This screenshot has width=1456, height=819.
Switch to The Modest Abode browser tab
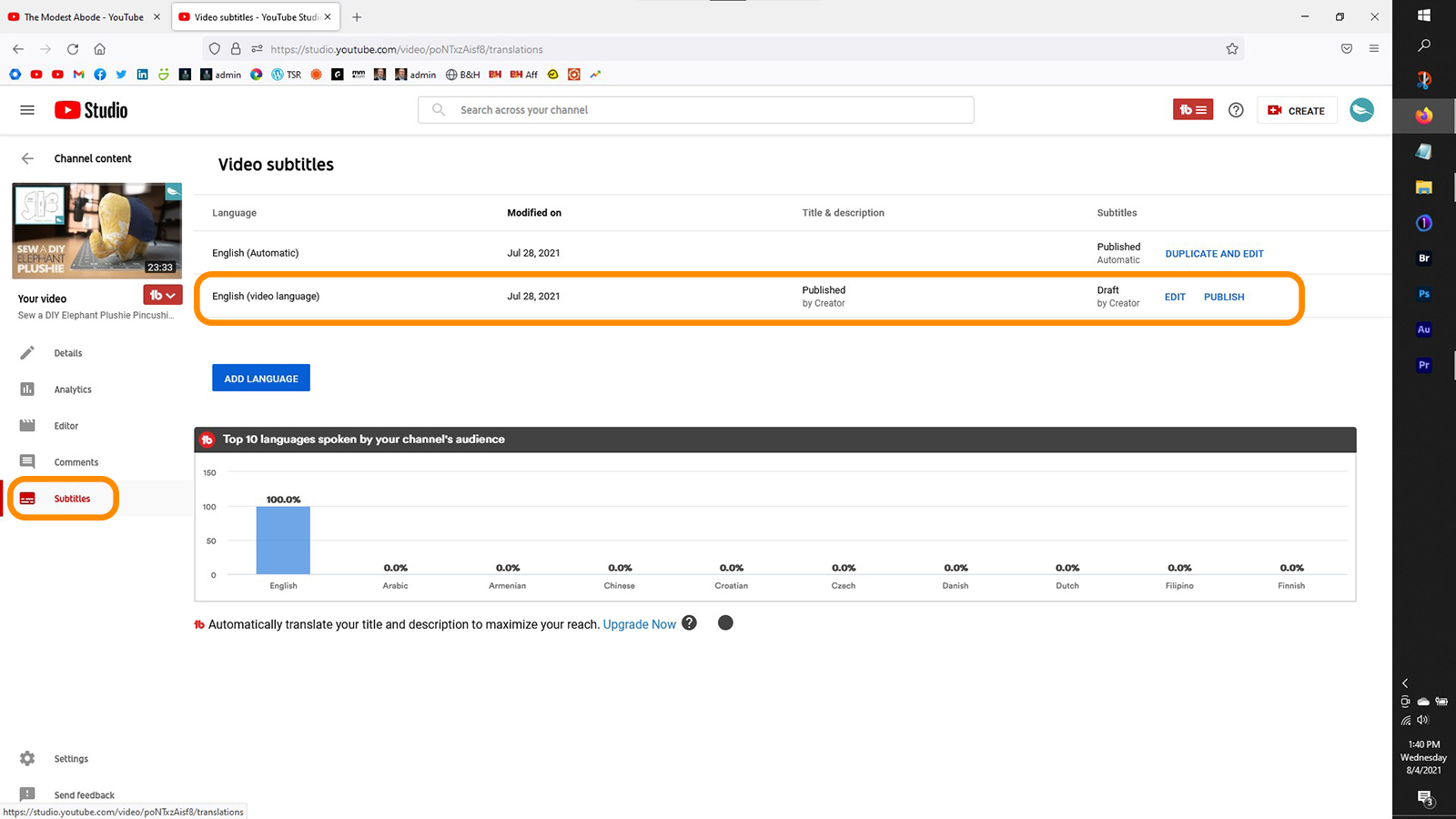tap(83, 17)
